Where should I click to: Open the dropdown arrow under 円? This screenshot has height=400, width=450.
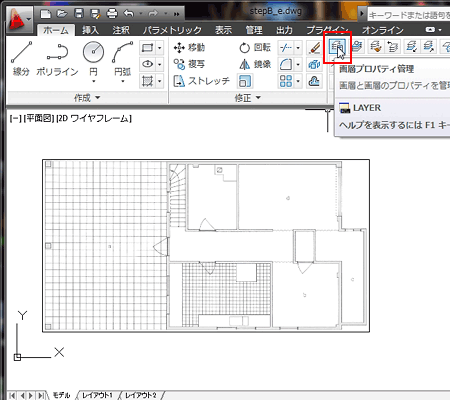tap(94, 81)
